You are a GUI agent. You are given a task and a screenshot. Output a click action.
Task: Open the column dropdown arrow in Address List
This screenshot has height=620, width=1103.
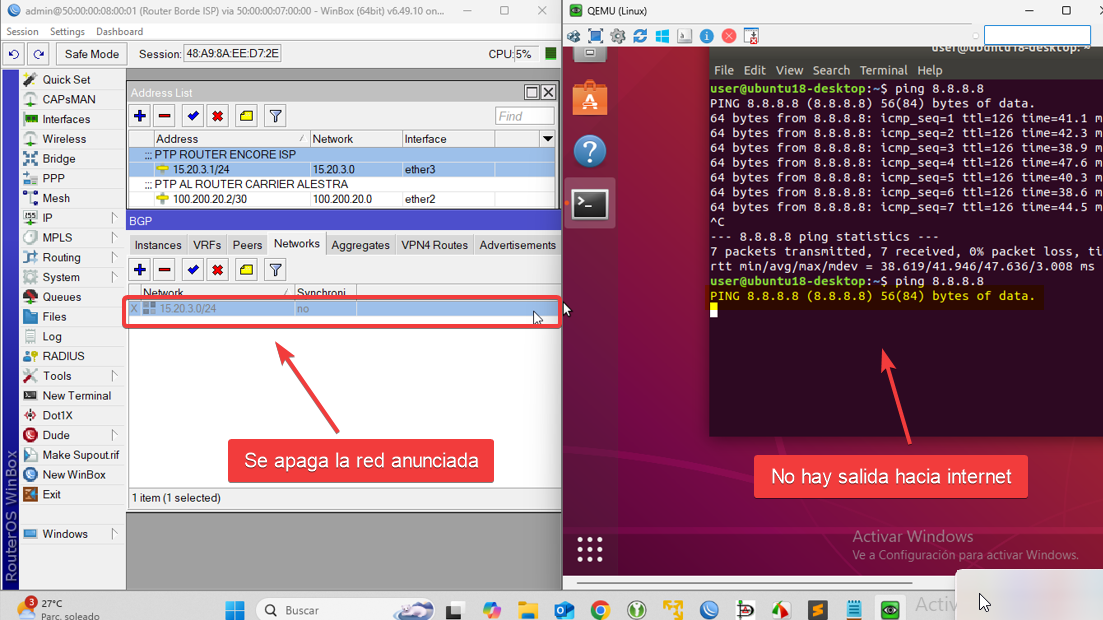pos(547,139)
